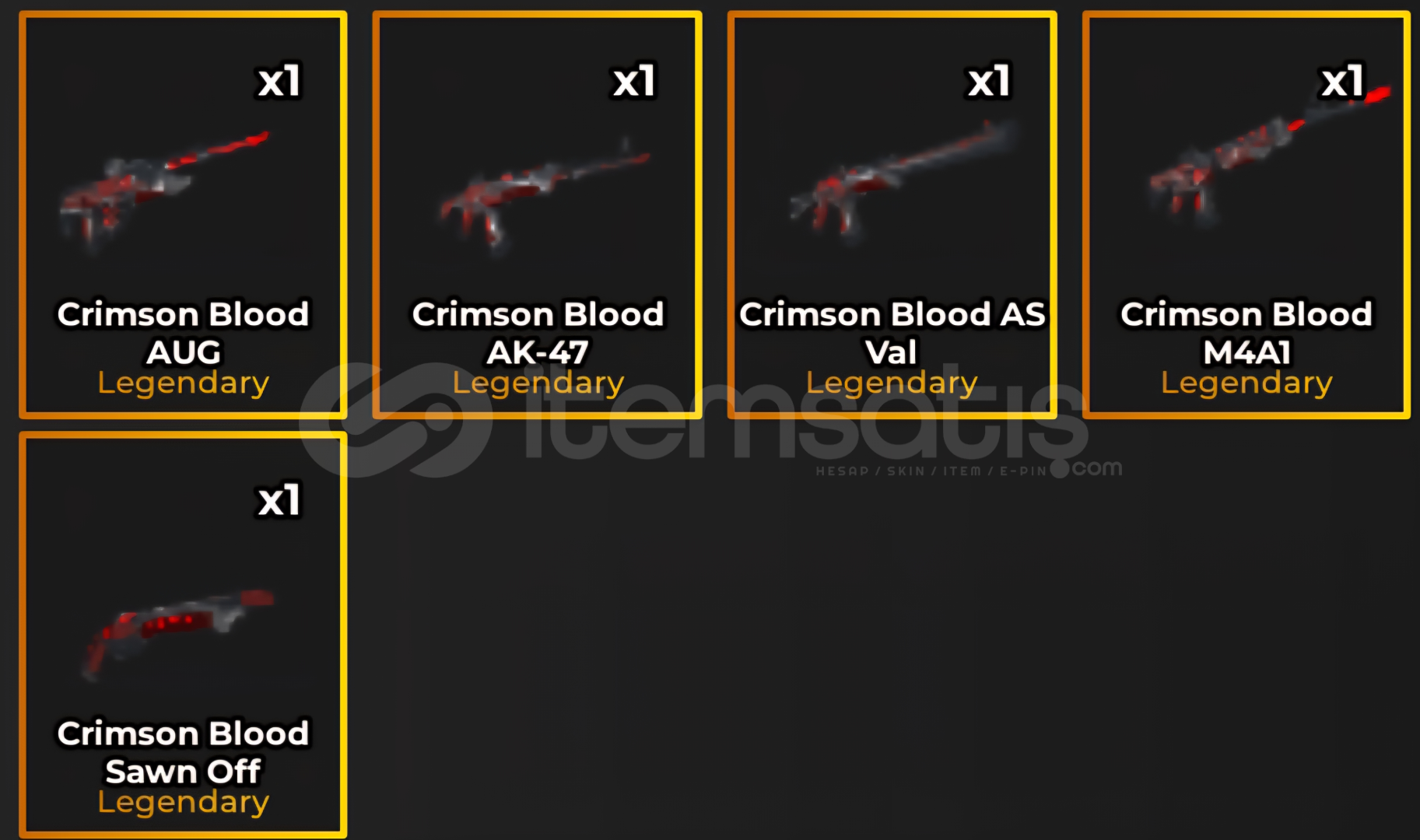Select the Crimson Blood Sawn Off name text
This screenshot has width=1420, height=840.
point(184,752)
